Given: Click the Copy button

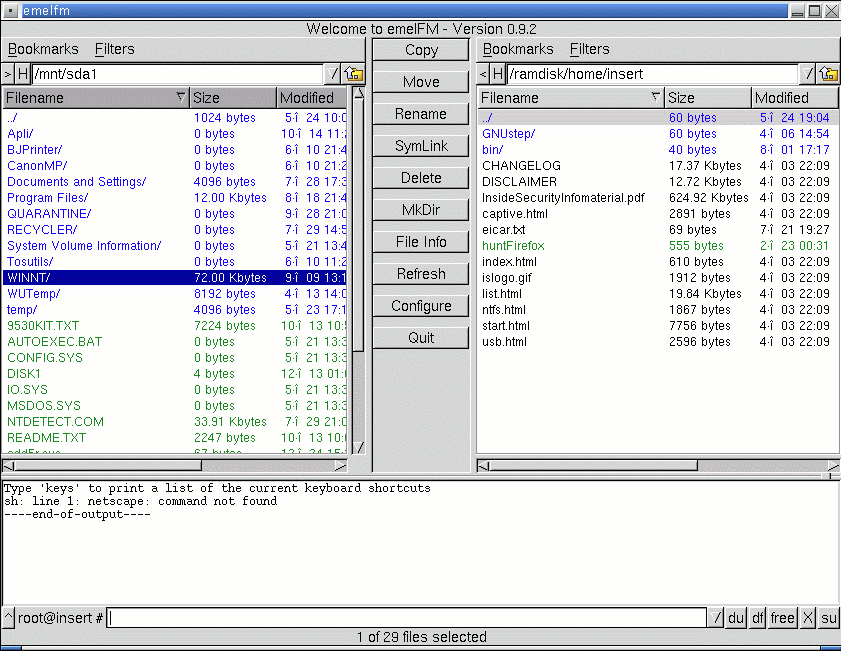Looking at the screenshot, I should click(x=421, y=50).
